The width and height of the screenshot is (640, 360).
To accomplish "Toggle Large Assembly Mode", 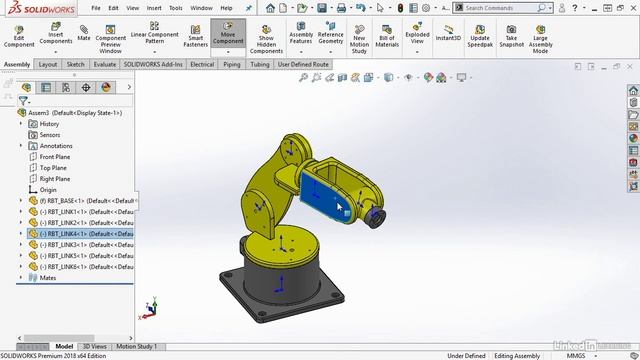I will coord(540,39).
